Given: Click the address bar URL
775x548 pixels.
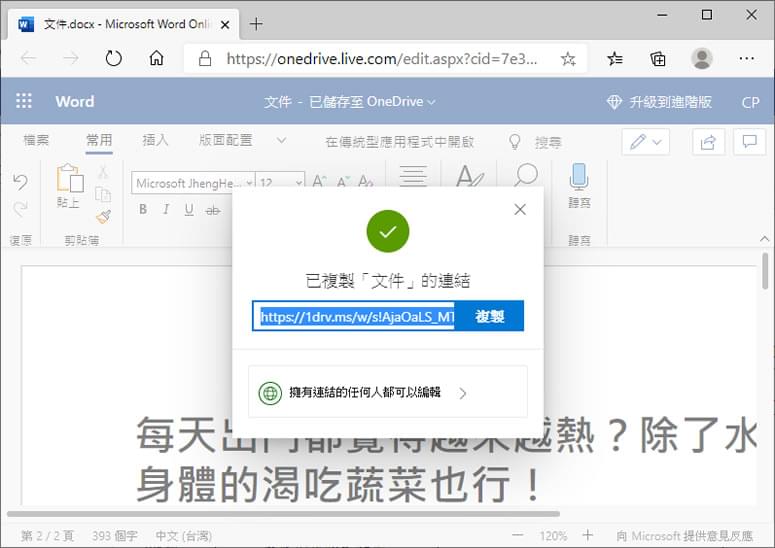Looking at the screenshot, I should click(382, 59).
